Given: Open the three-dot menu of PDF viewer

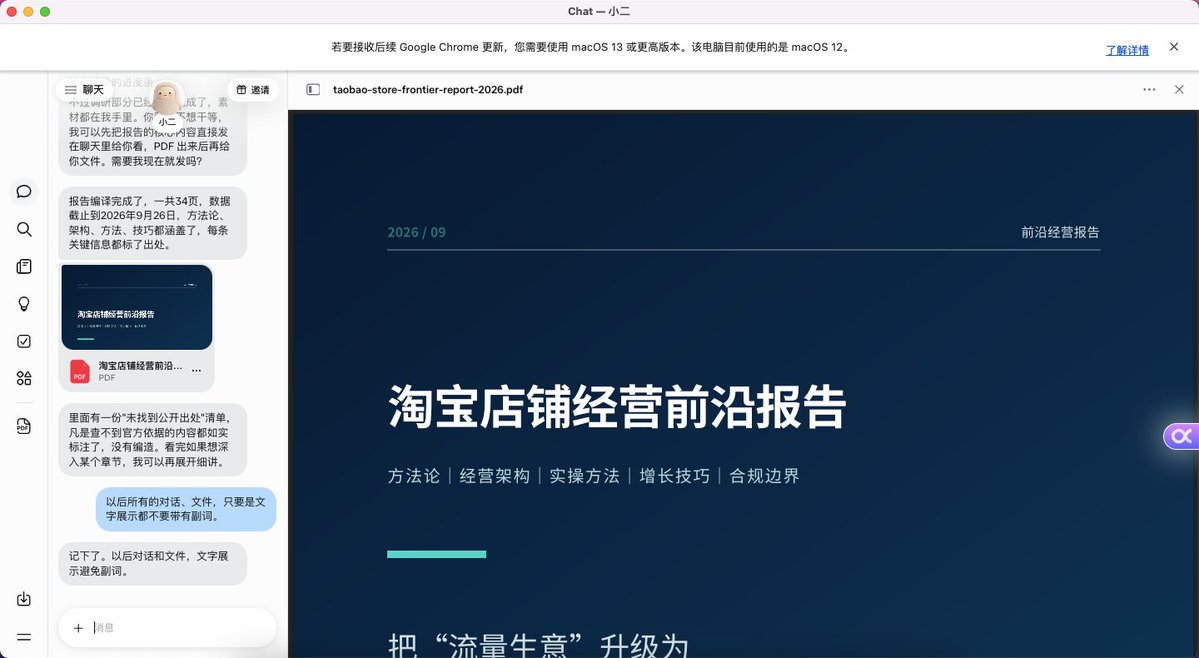Looking at the screenshot, I should 1149,89.
